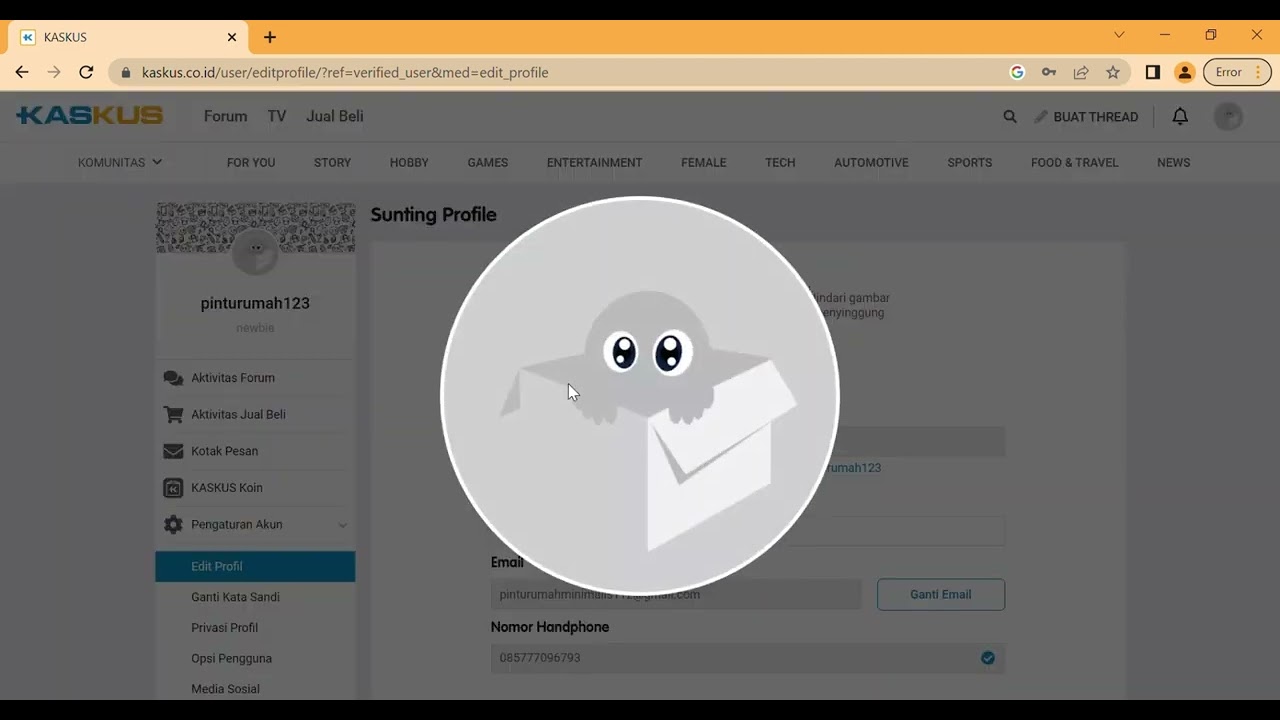Screen dimensions: 1280x720
Task: Click the pinturumah123 username
Action: (x=255, y=303)
